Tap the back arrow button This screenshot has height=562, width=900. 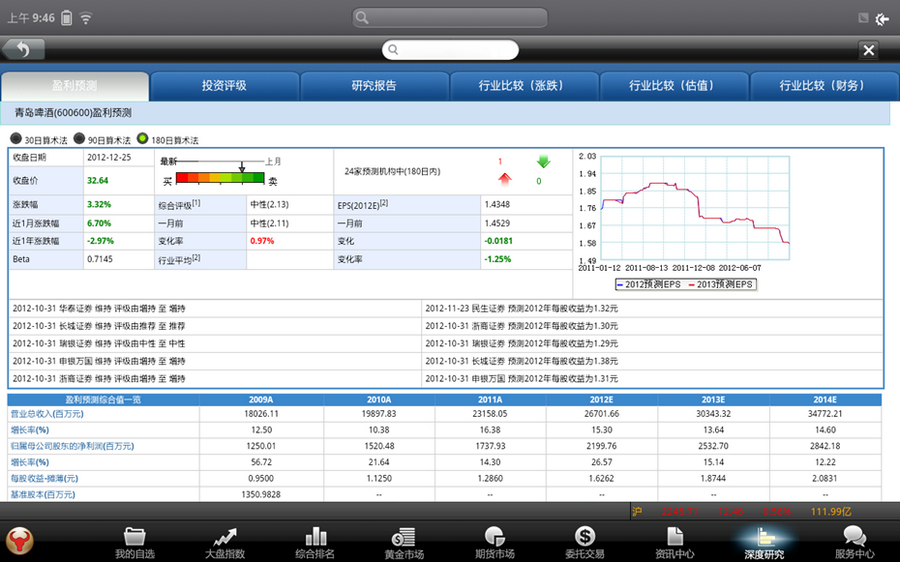click(x=23, y=50)
